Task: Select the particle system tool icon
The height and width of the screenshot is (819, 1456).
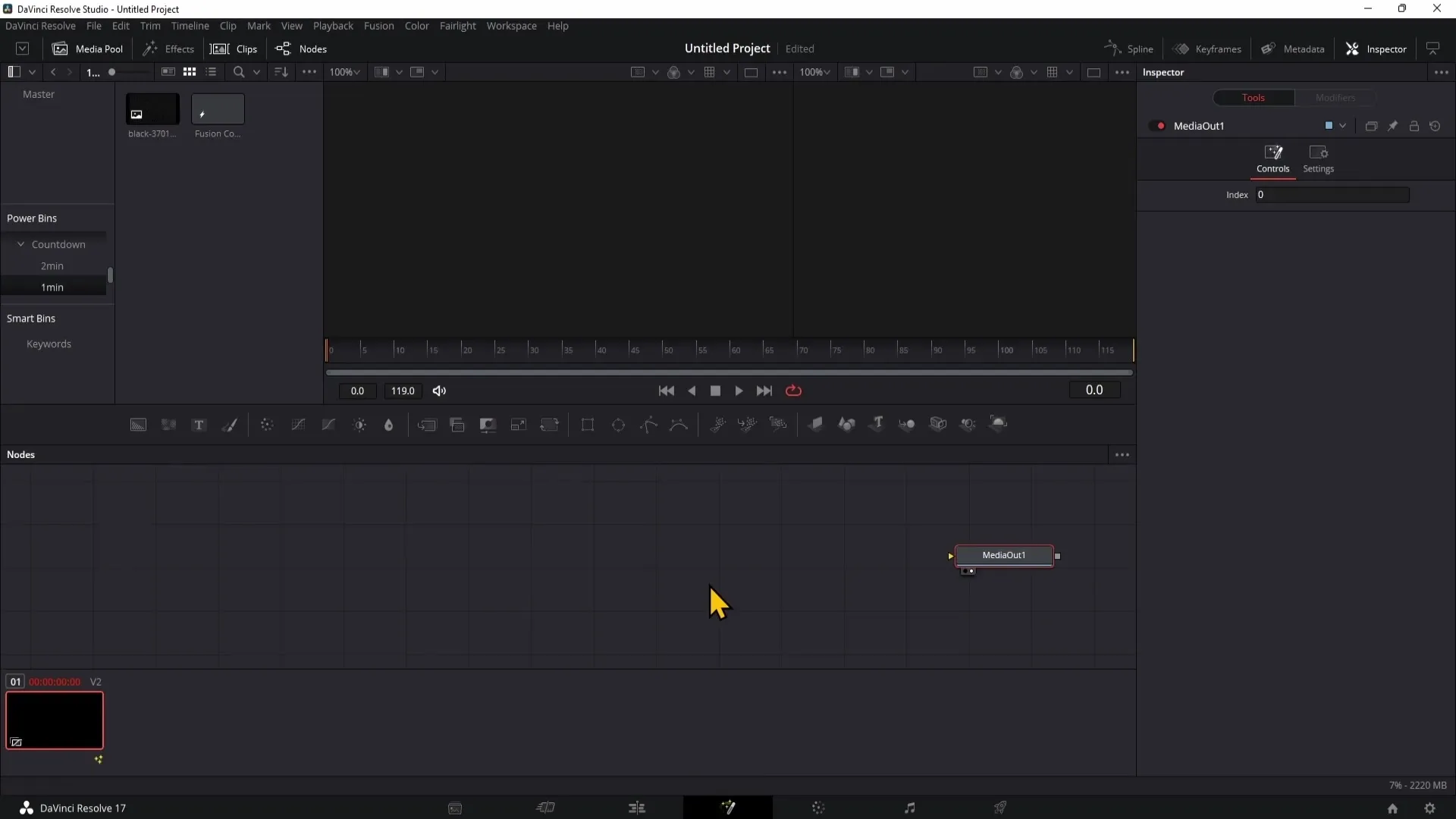Action: click(718, 424)
